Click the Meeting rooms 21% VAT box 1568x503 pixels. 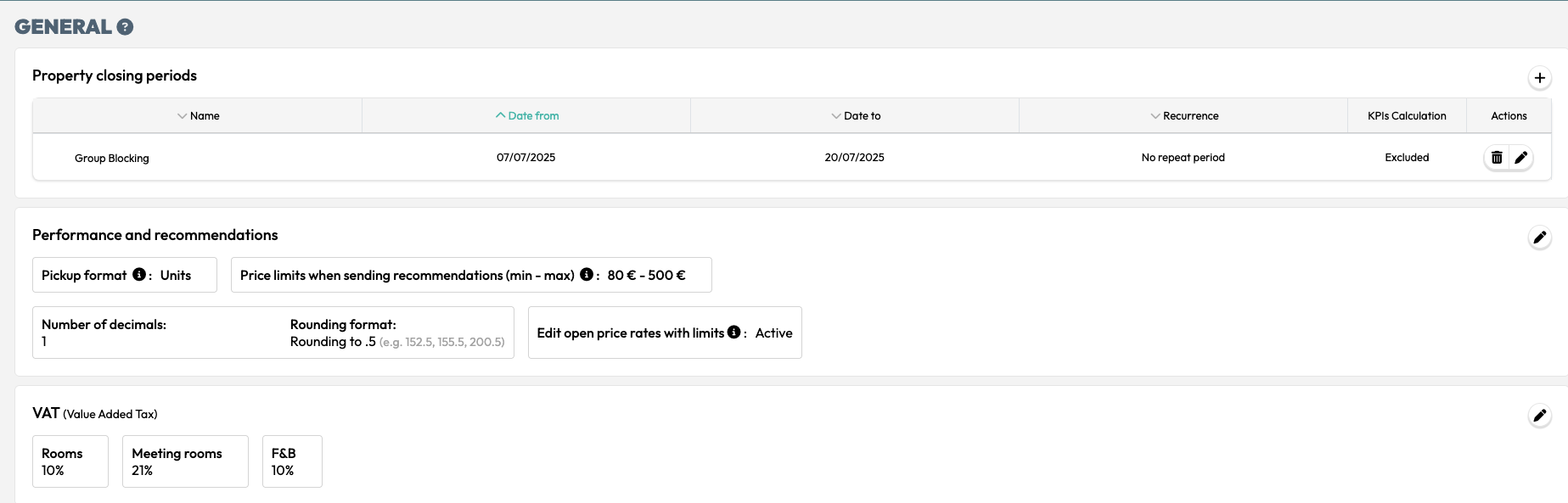pos(185,461)
